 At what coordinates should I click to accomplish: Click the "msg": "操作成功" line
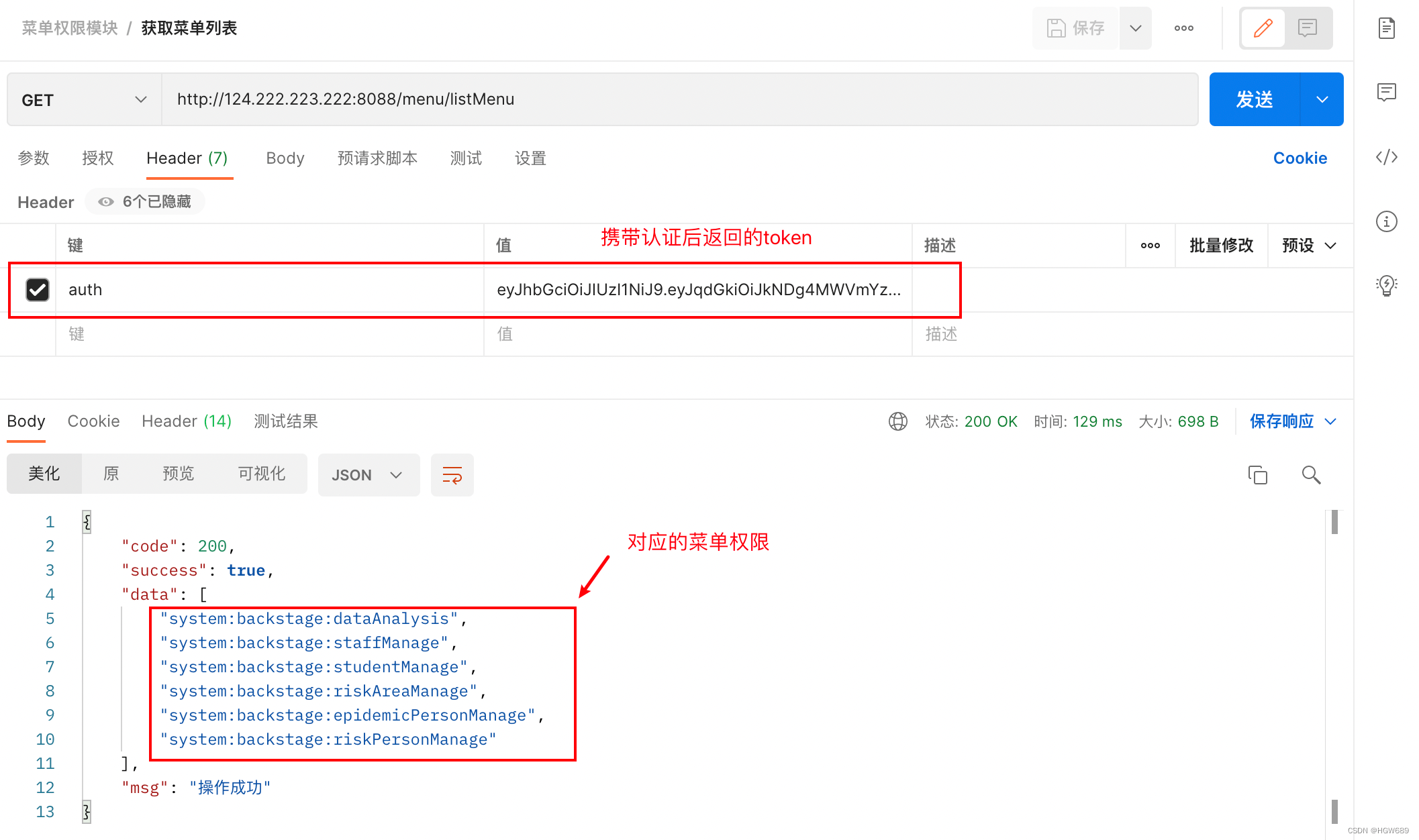(196, 788)
